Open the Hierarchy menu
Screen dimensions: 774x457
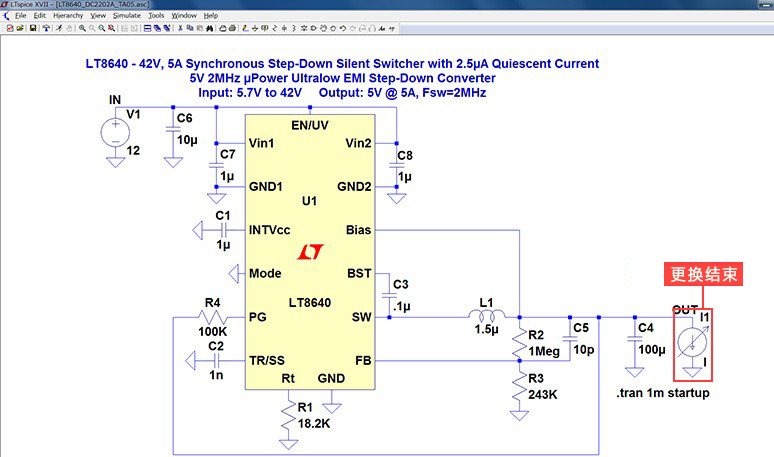(x=68, y=16)
